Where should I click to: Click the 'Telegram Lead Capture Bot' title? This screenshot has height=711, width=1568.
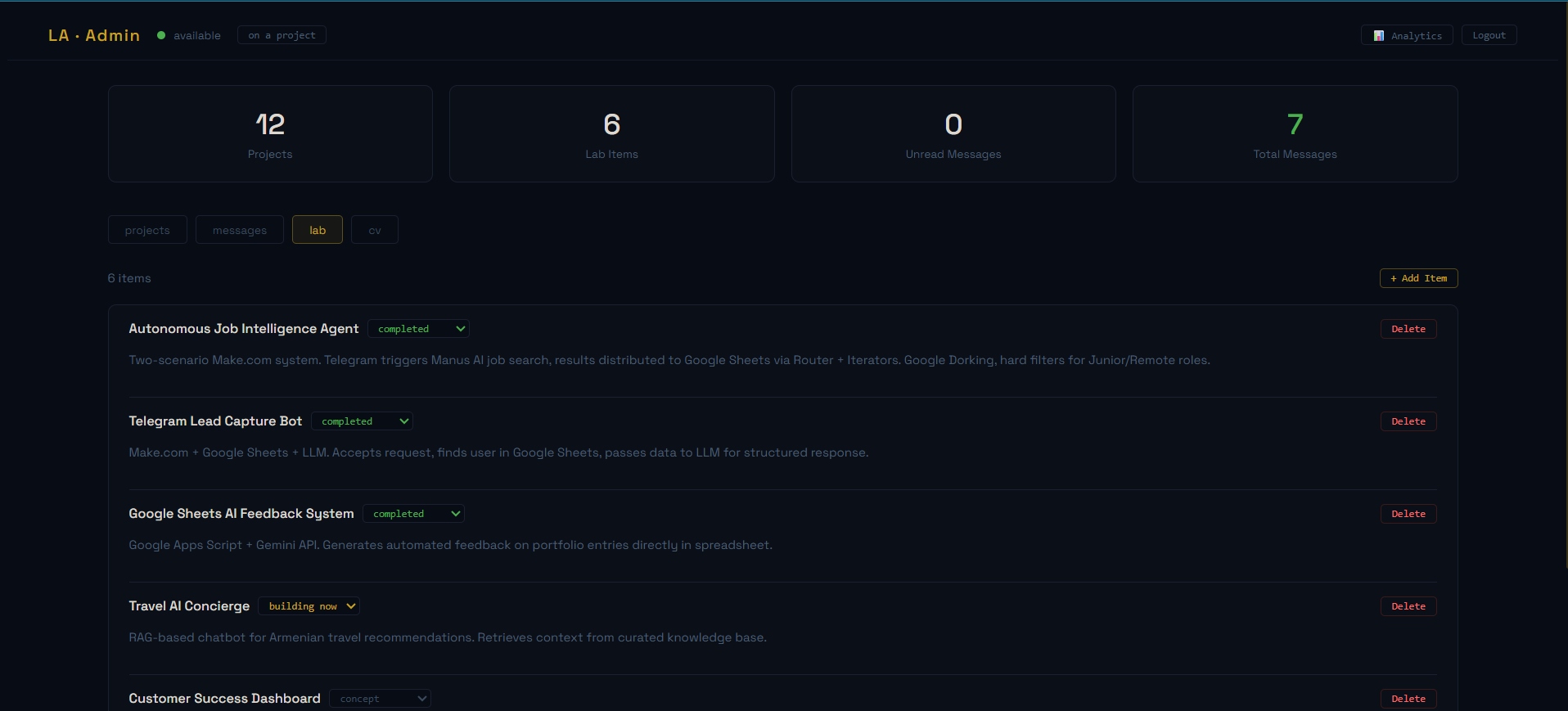click(215, 421)
